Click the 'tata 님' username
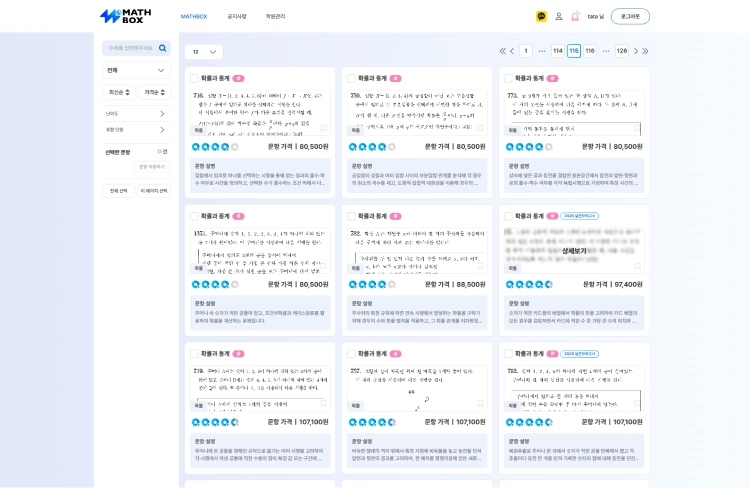Viewport: 750px width, 488px height. click(x=596, y=16)
